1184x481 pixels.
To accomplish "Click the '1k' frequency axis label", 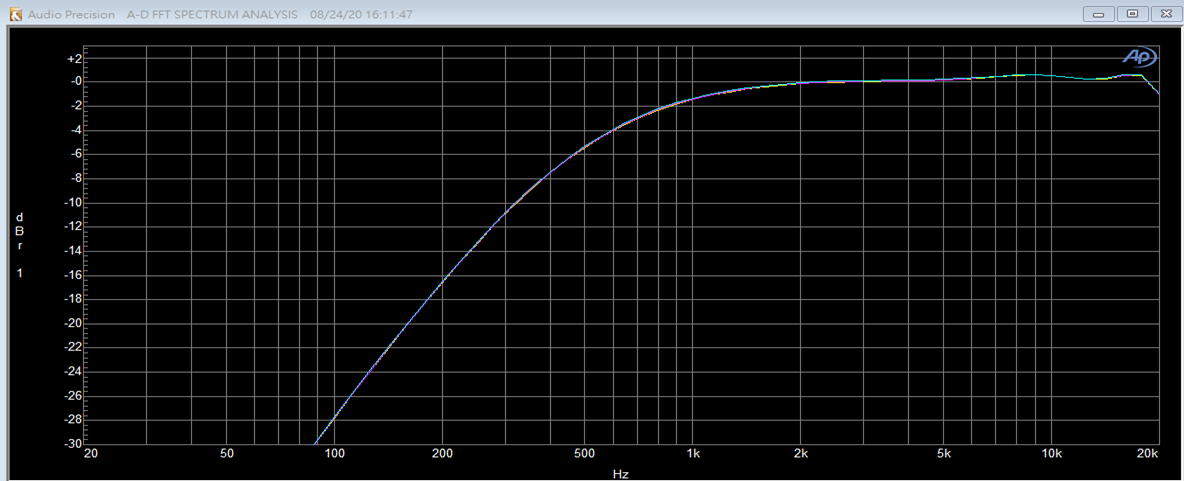I will (693, 454).
